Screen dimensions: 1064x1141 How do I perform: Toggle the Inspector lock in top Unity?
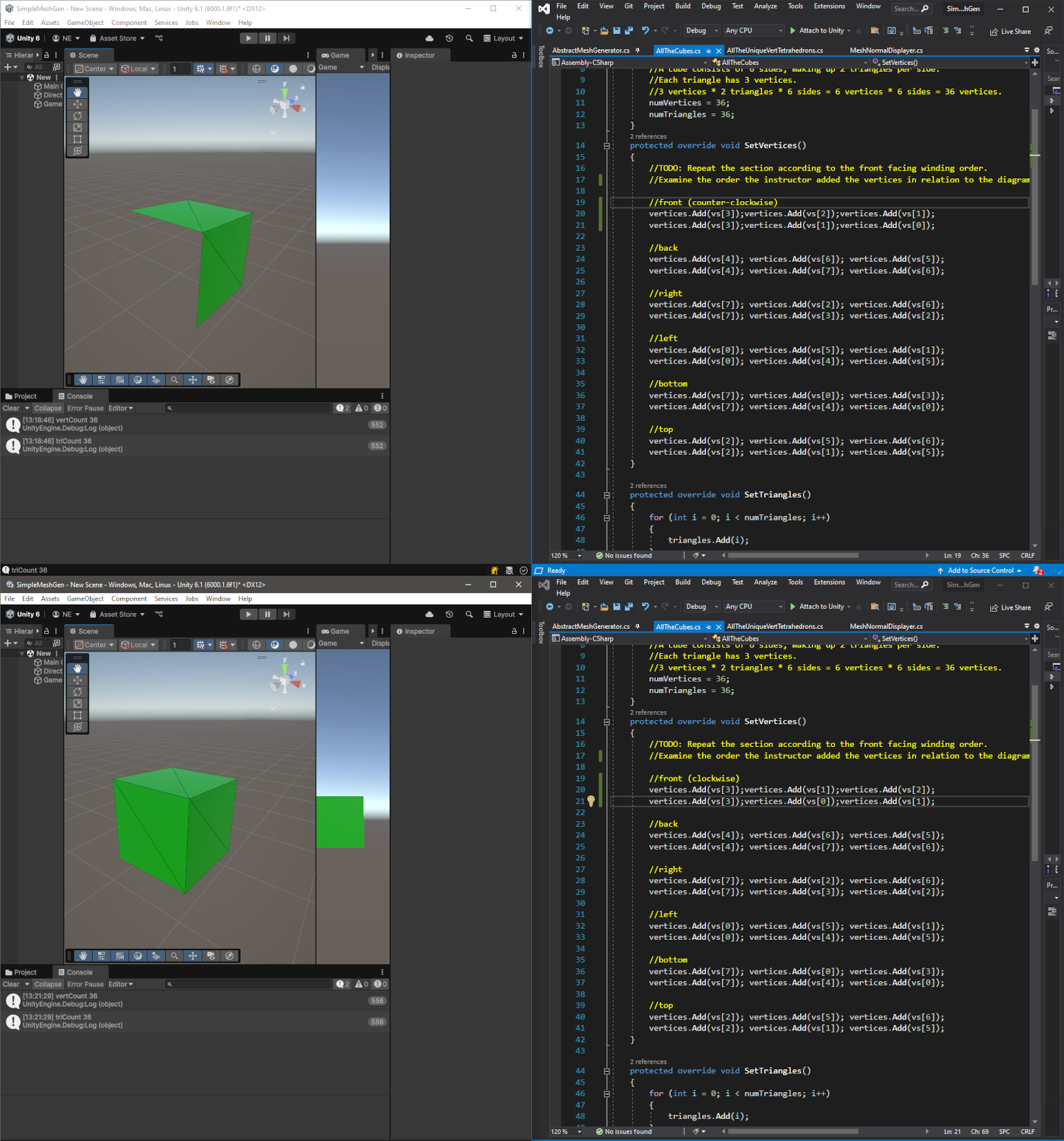[x=513, y=55]
